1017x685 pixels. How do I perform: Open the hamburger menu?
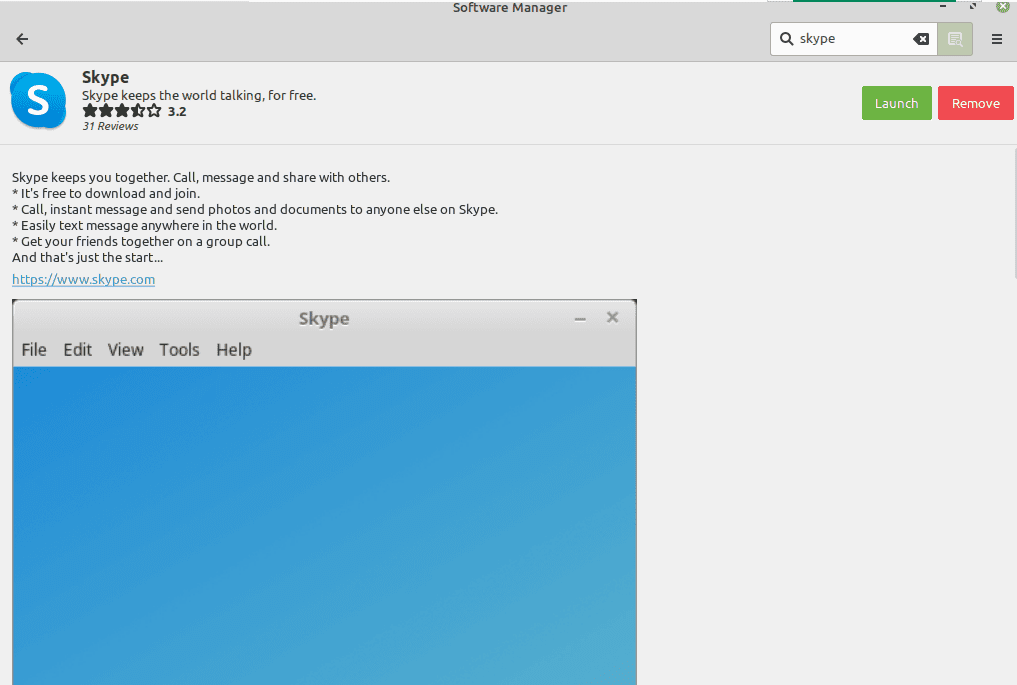coord(996,39)
